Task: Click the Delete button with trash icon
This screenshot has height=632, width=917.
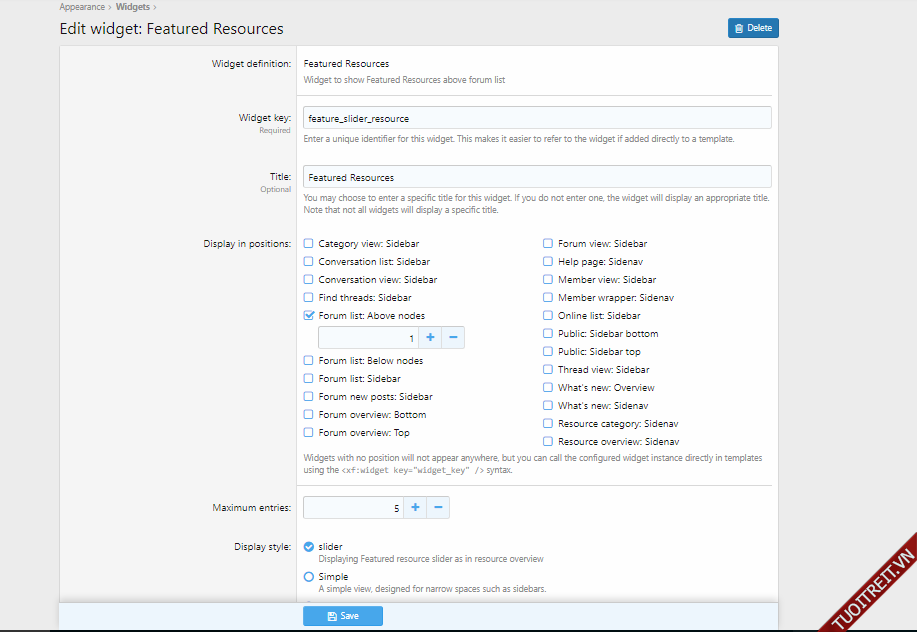Action: 752,28
